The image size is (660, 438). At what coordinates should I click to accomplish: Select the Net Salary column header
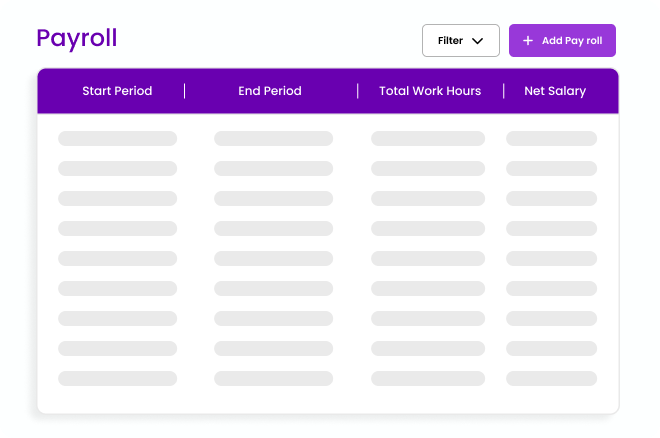(555, 91)
